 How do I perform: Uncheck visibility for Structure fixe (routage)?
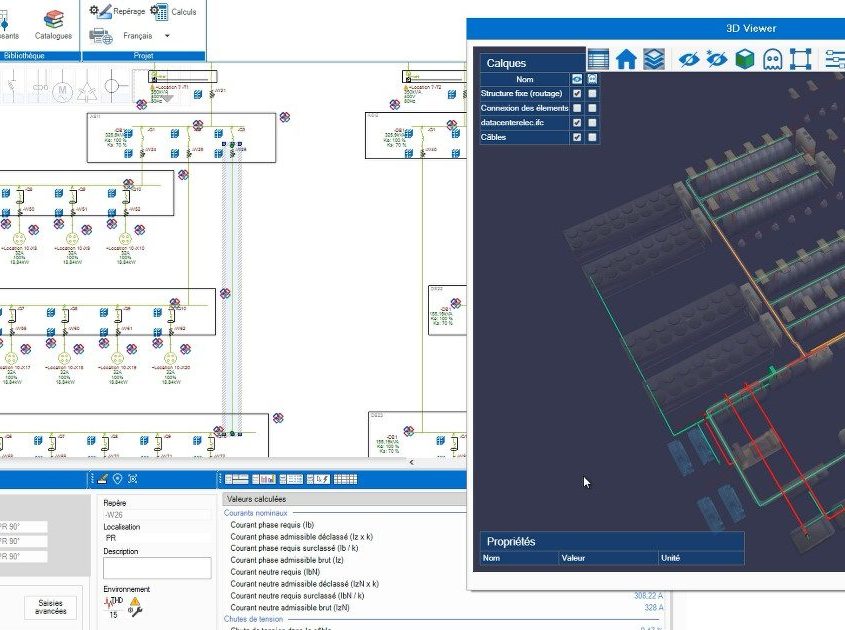[x=577, y=93]
